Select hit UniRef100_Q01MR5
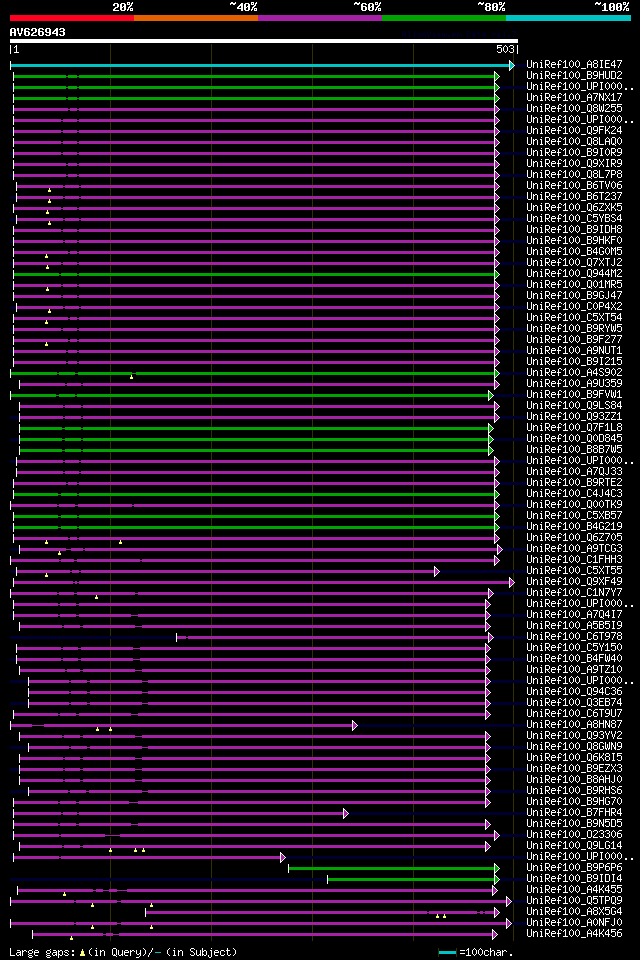The width and height of the screenshot is (640, 960). (x=574, y=285)
